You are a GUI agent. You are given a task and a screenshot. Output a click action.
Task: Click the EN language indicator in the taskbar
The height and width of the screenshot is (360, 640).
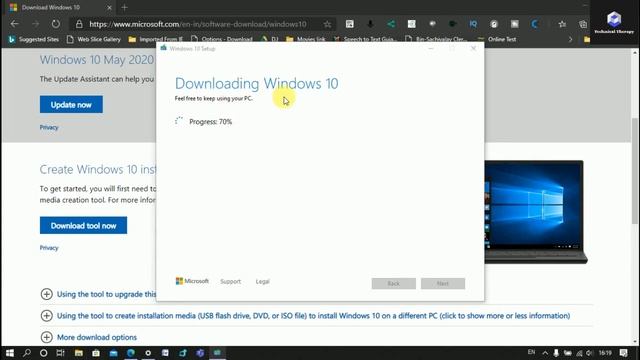click(531, 352)
